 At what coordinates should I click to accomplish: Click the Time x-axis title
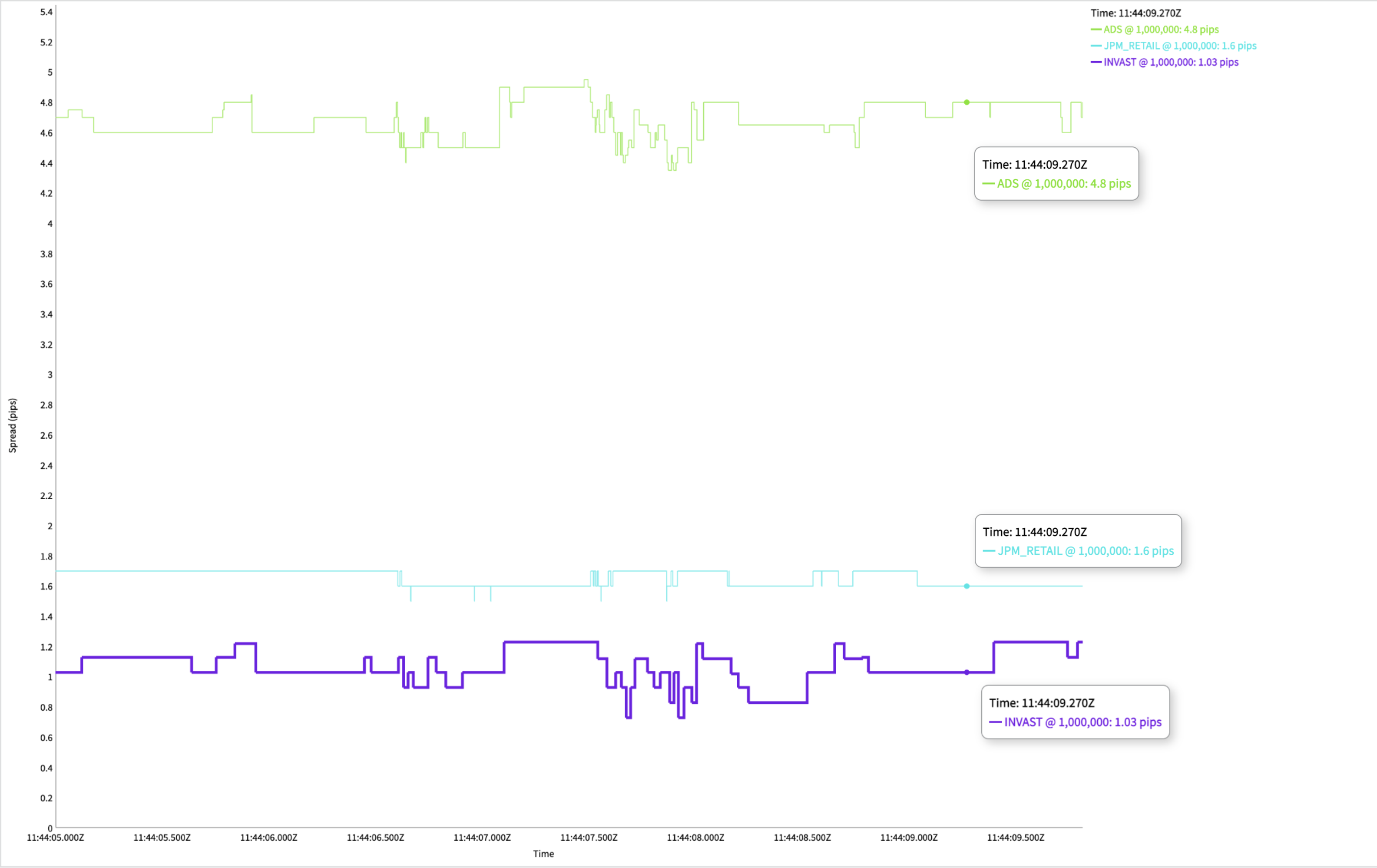pos(543,854)
